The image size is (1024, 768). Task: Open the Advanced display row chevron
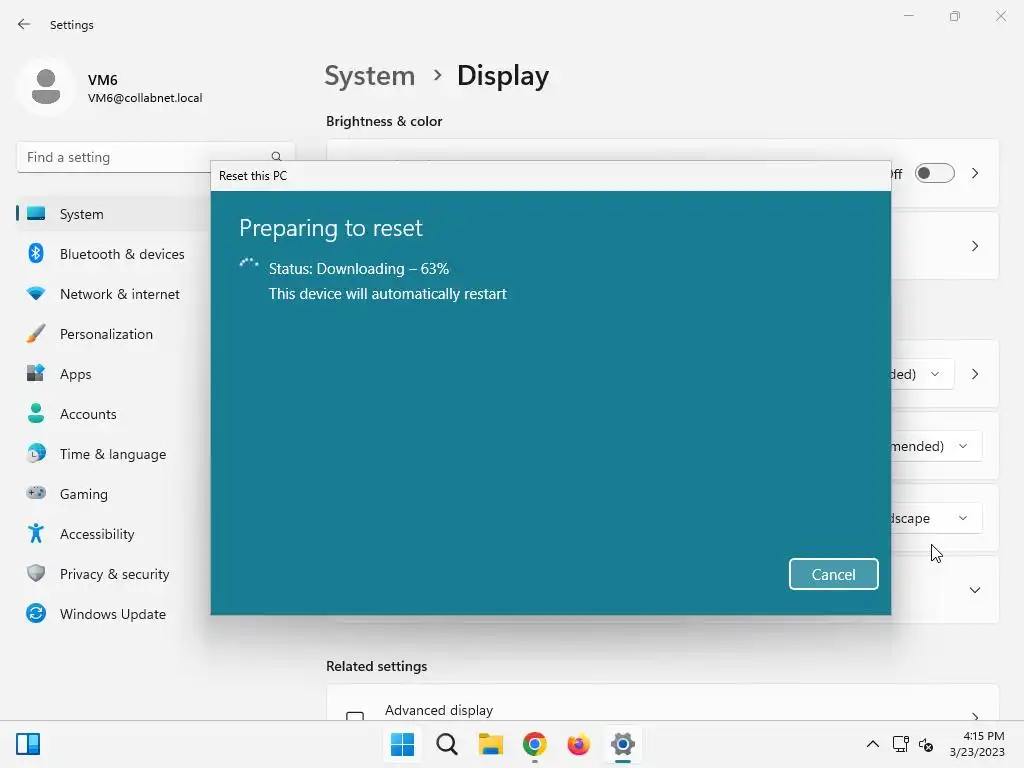pos(975,716)
